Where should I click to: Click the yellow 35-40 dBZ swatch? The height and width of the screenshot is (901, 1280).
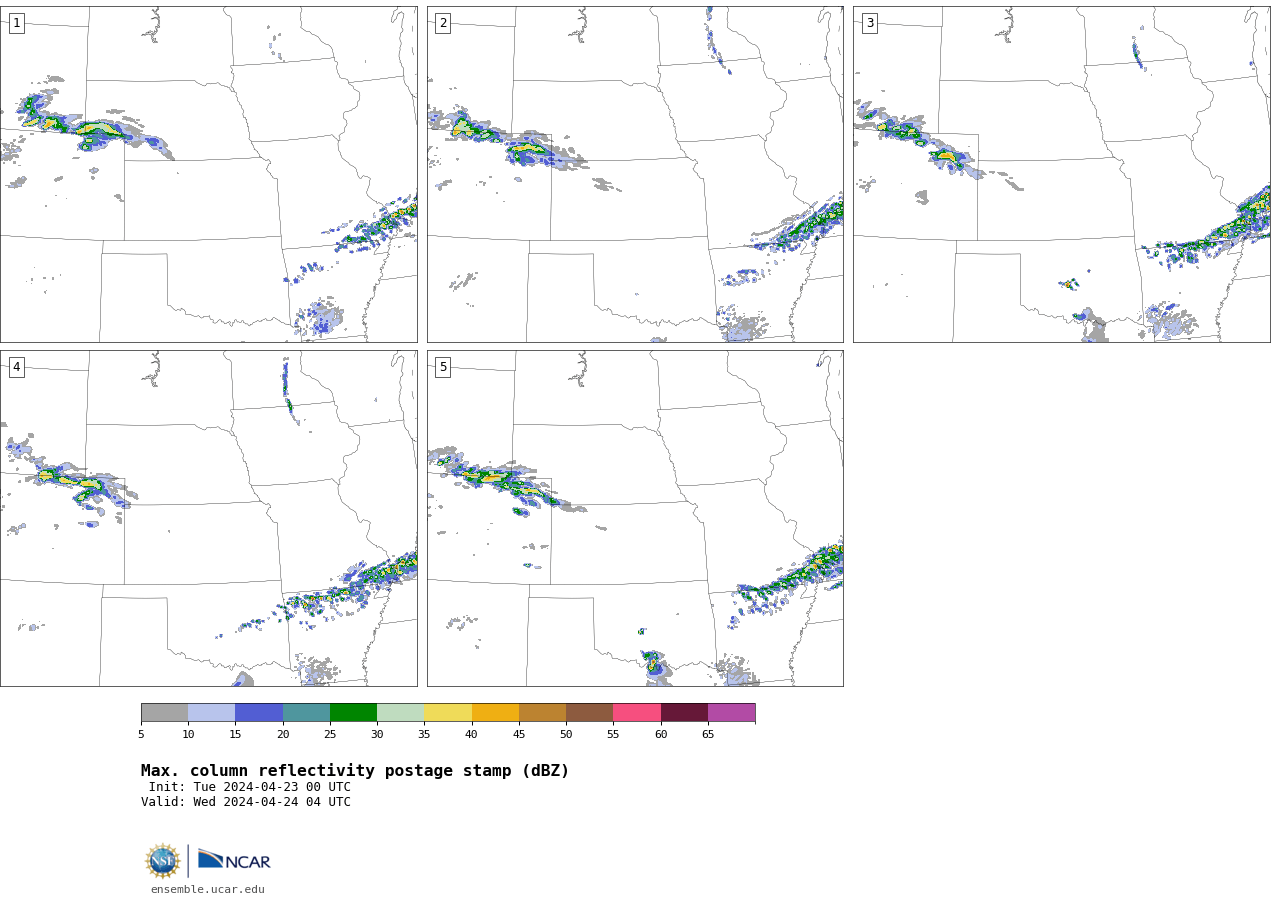coord(448,712)
